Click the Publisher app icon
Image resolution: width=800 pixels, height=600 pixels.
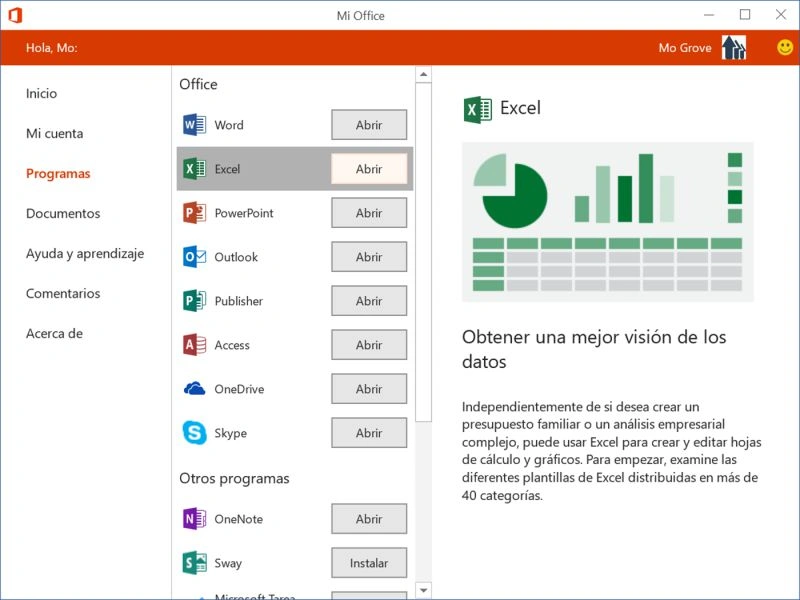[194, 301]
